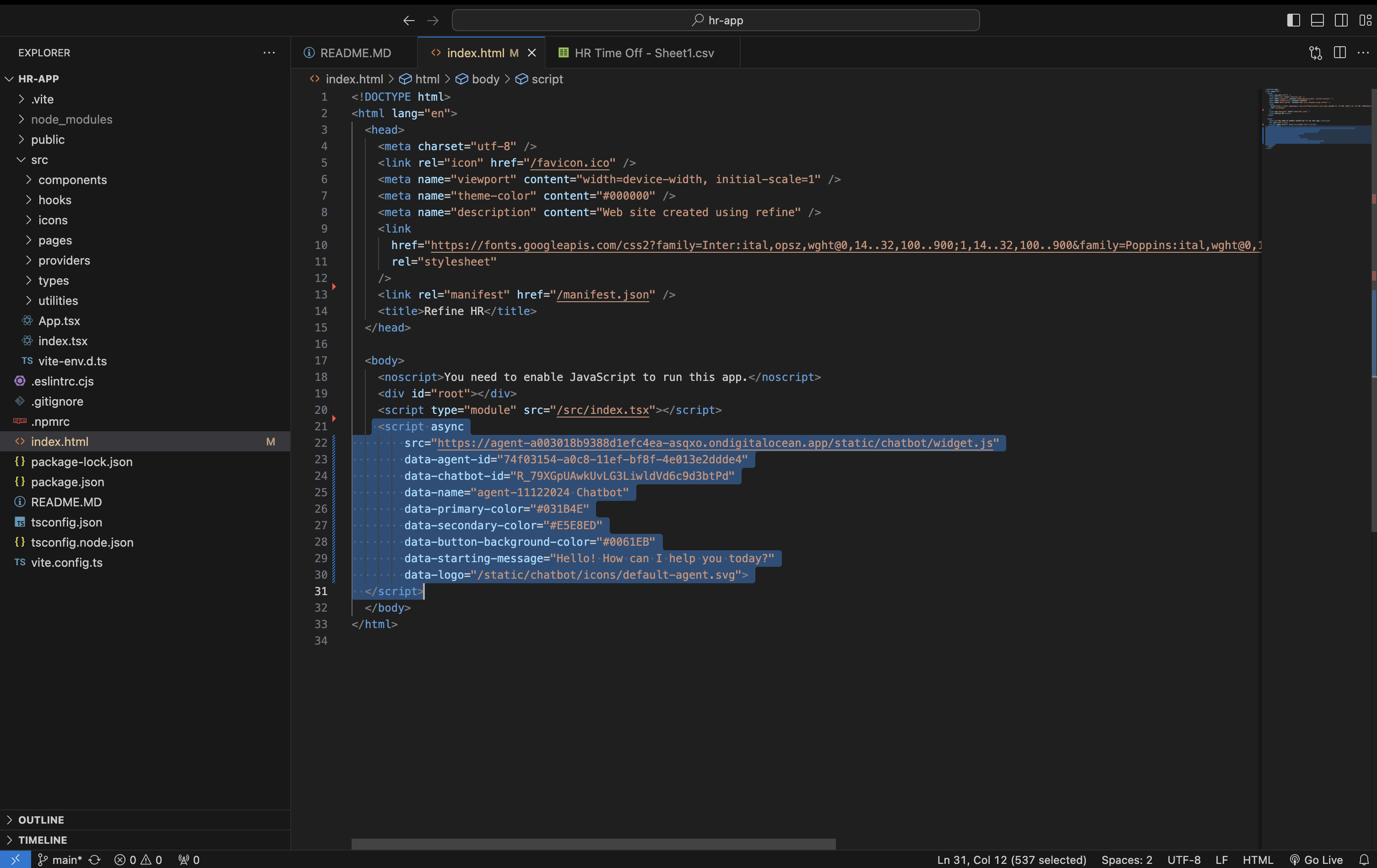Change language mode HTML

1258,859
